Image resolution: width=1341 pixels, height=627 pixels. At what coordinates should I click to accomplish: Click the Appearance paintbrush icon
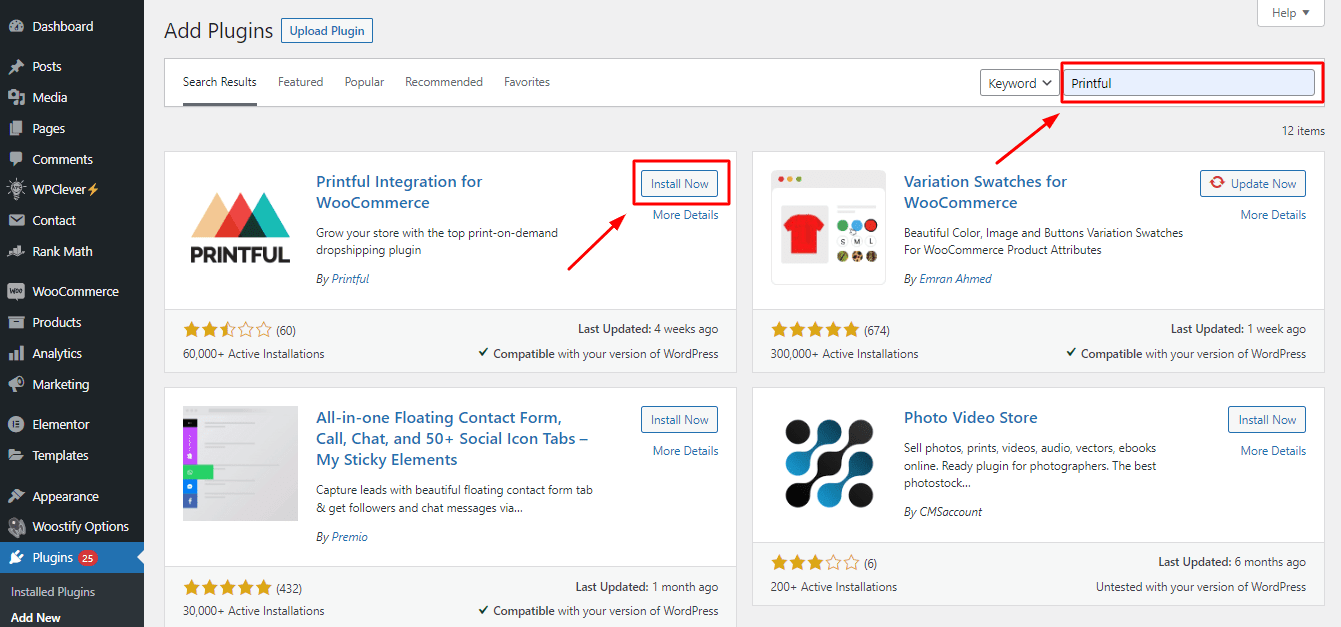(16, 496)
